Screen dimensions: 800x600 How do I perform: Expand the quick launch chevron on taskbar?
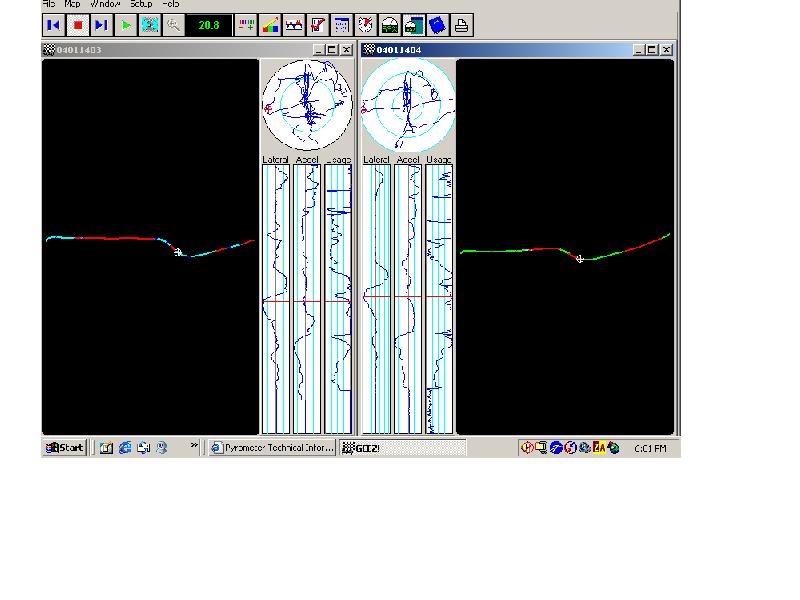tap(194, 447)
